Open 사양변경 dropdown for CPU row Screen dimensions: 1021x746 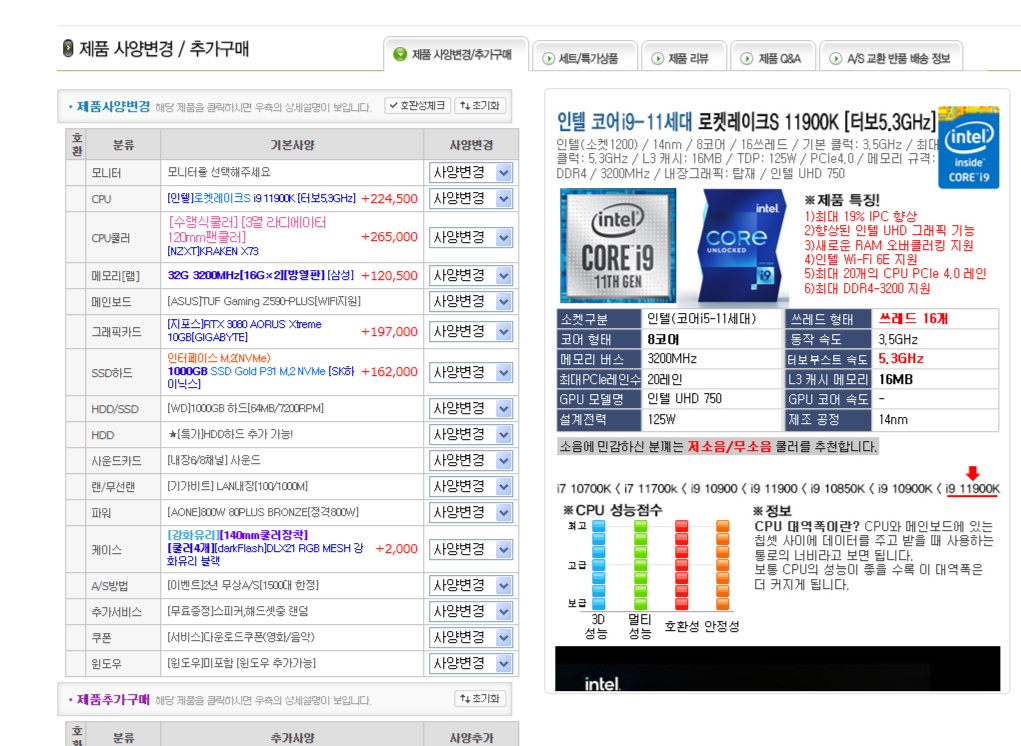click(471, 199)
